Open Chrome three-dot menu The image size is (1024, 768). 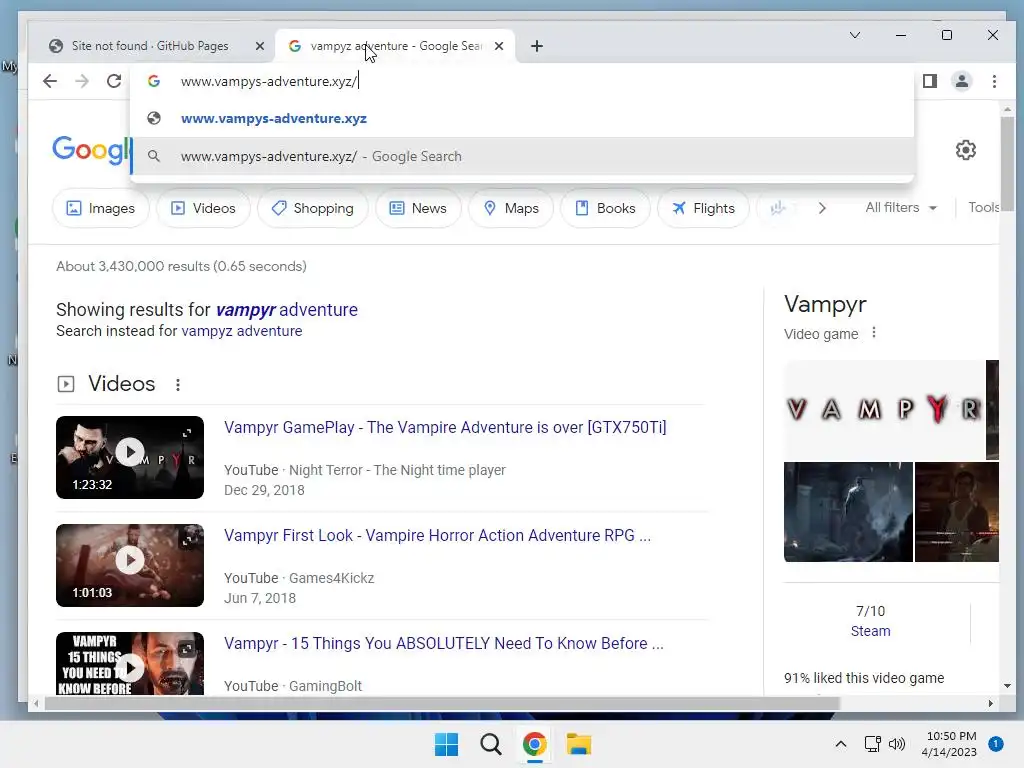994,81
